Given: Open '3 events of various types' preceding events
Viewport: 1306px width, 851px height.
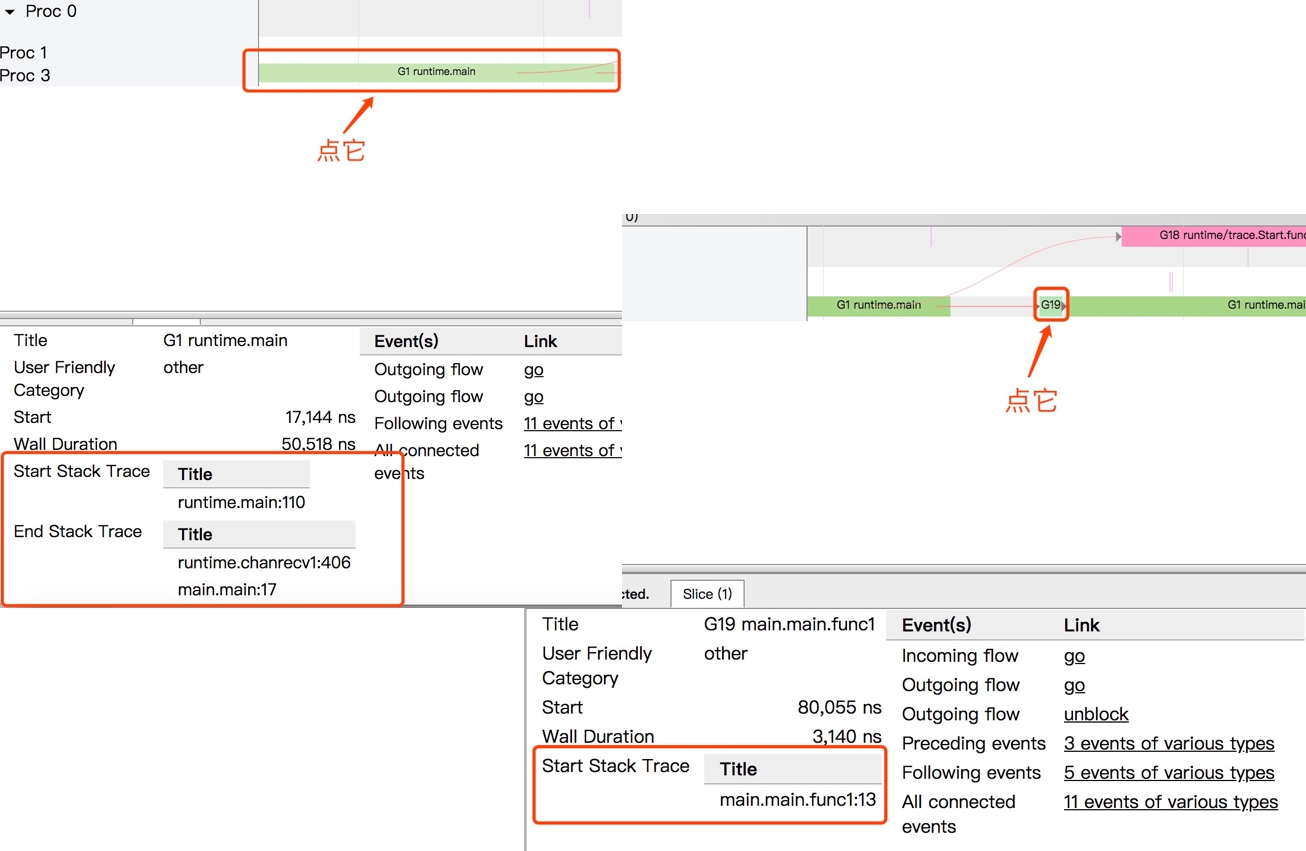Looking at the screenshot, I should pyautogui.click(x=1168, y=743).
